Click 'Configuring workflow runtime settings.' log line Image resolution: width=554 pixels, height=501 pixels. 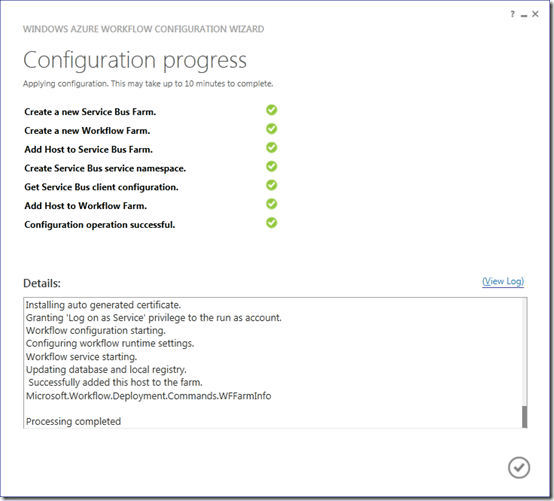click(x=110, y=343)
